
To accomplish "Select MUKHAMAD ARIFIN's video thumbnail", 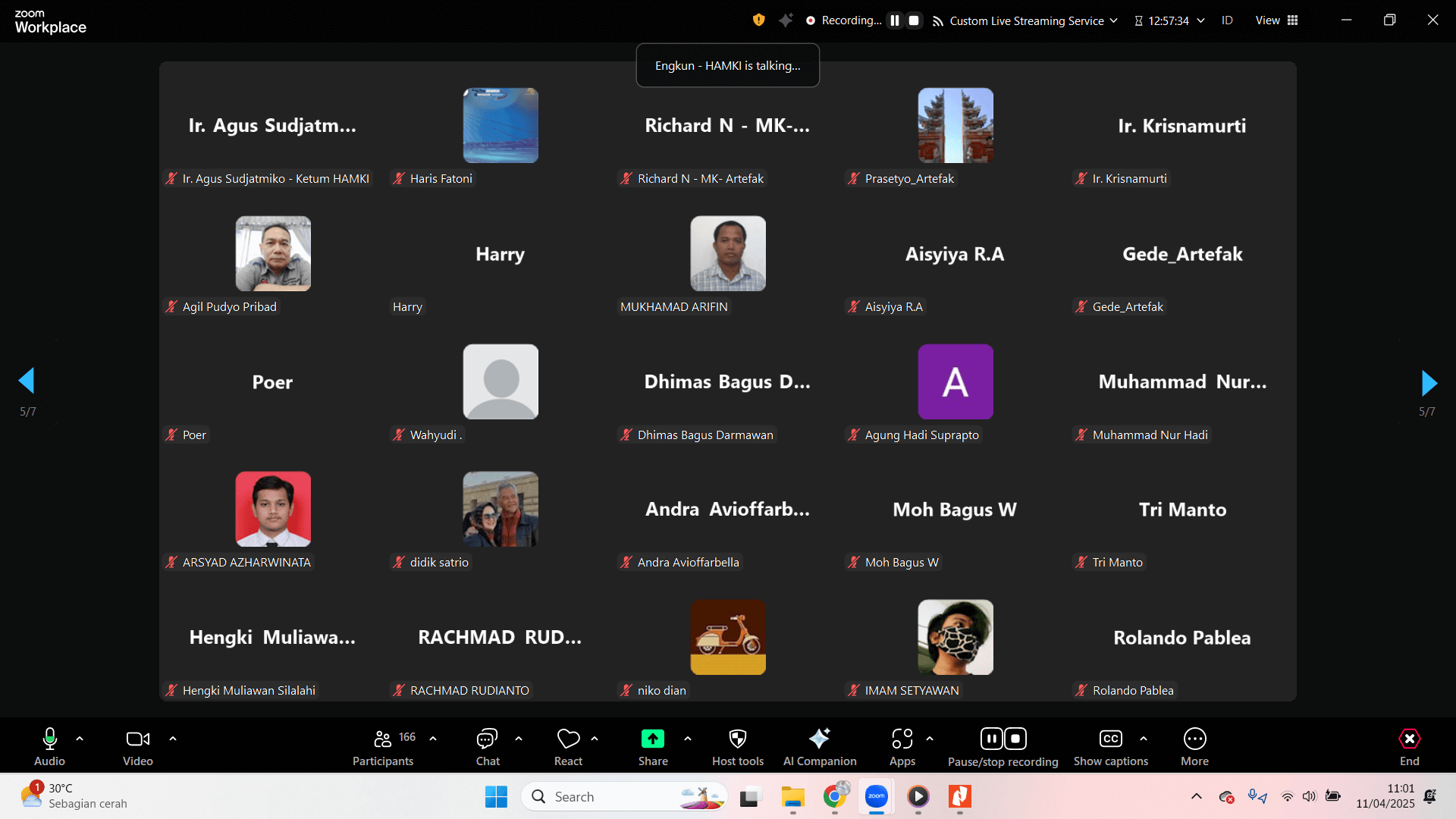I will click(x=728, y=253).
